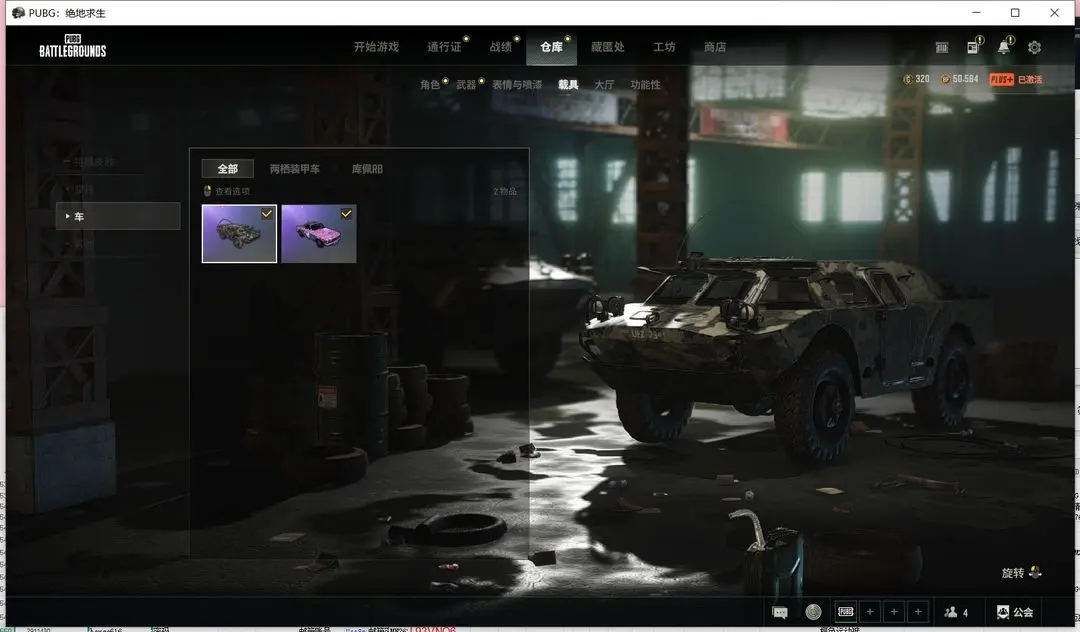Switch to 角色 sub-tab
Image resolution: width=1080 pixels, height=632 pixels.
click(x=430, y=85)
